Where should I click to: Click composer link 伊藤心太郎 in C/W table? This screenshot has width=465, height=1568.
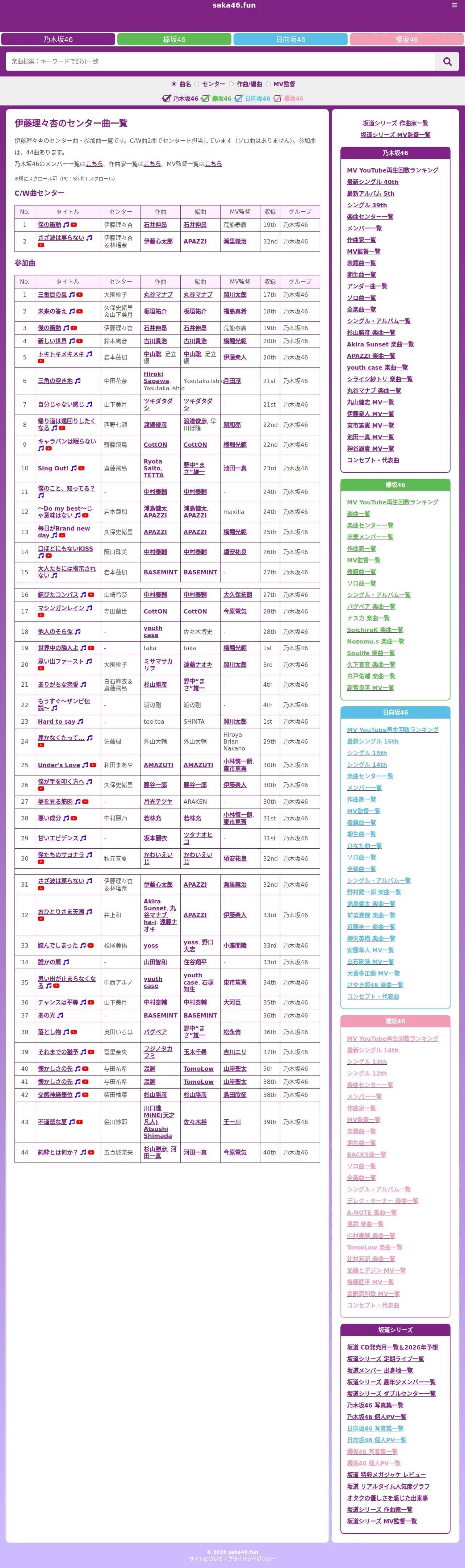(158, 242)
